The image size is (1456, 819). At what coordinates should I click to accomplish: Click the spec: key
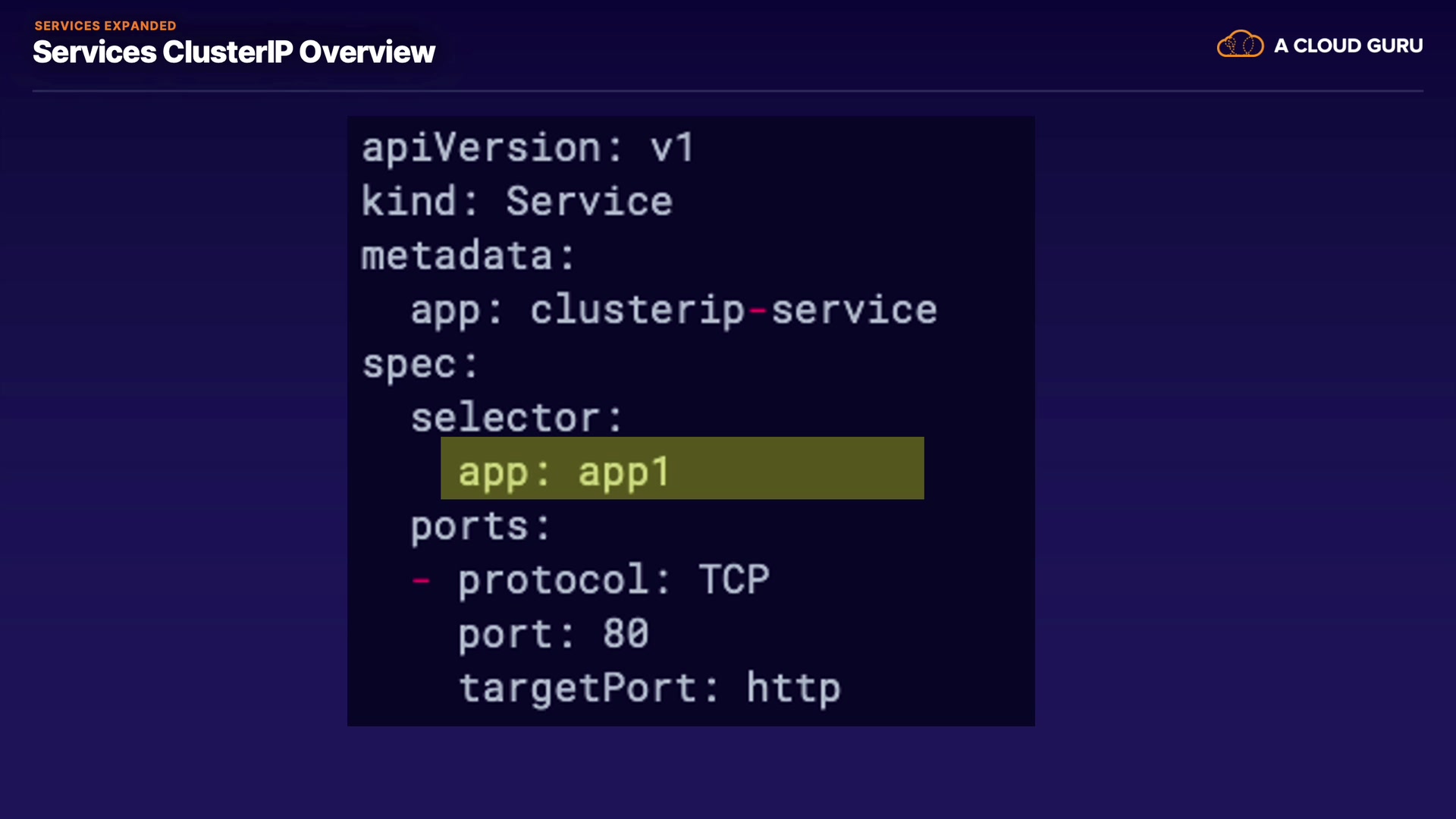[x=419, y=364]
